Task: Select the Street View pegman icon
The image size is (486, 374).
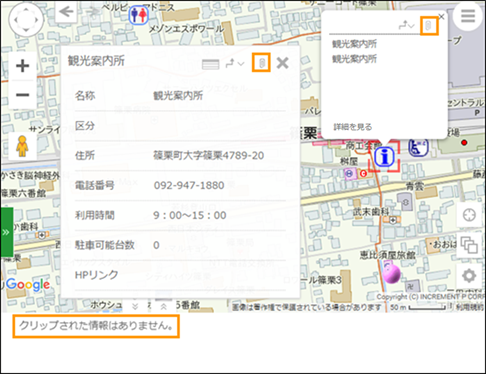Action: coord(22,146)
